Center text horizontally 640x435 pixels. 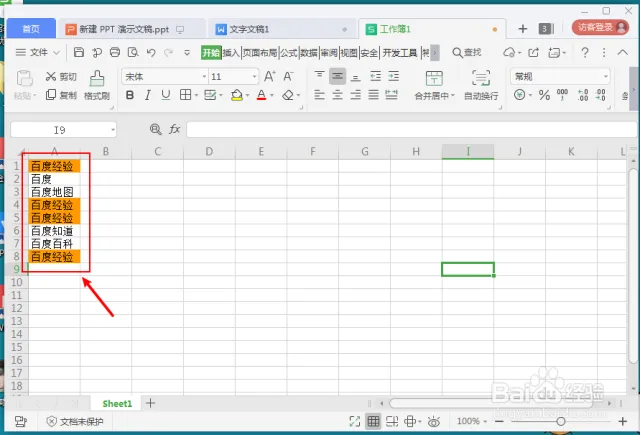pyautogui.click(x=337, y=95)
